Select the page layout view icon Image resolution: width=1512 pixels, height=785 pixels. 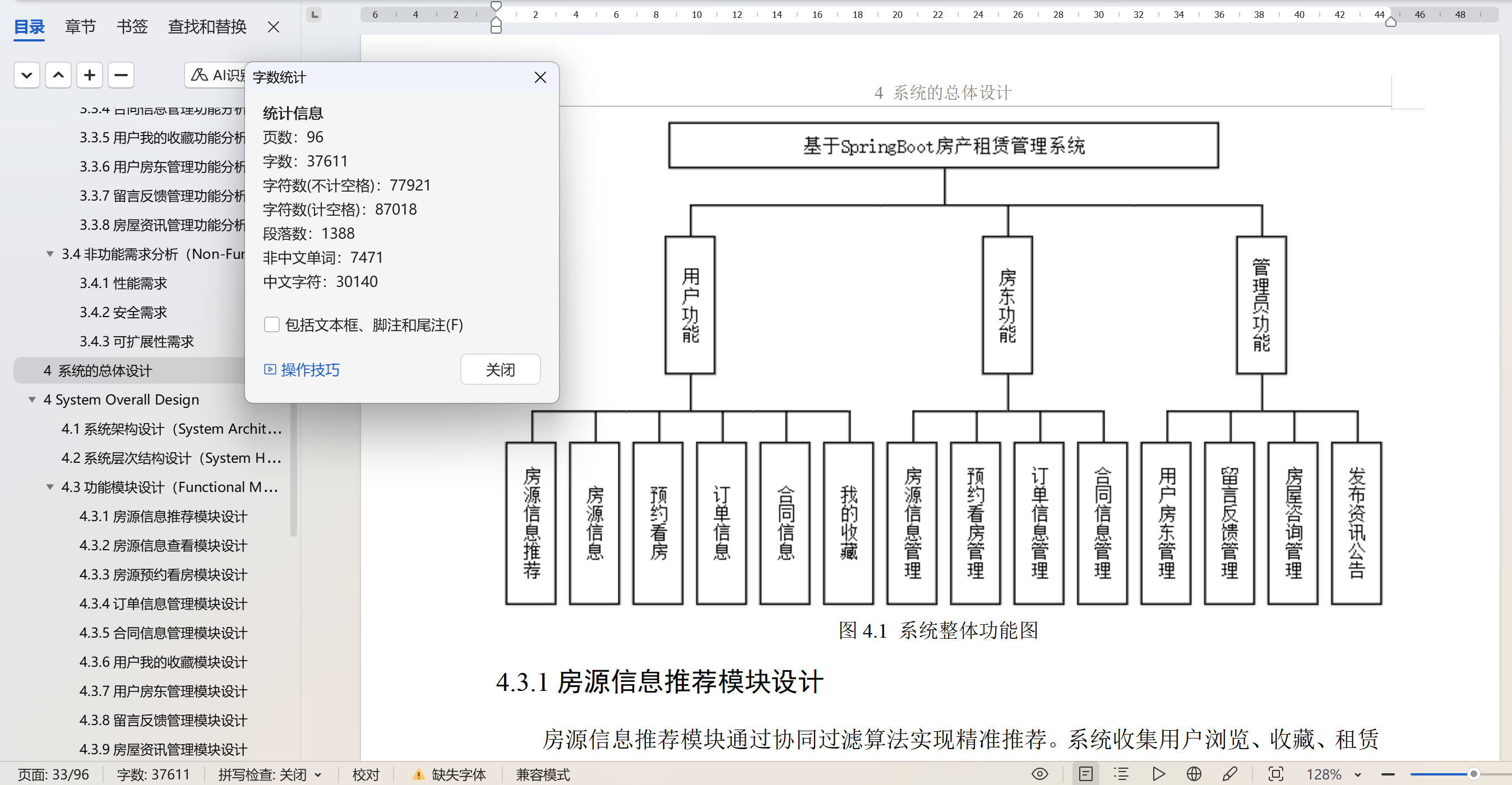(1085, 774)
